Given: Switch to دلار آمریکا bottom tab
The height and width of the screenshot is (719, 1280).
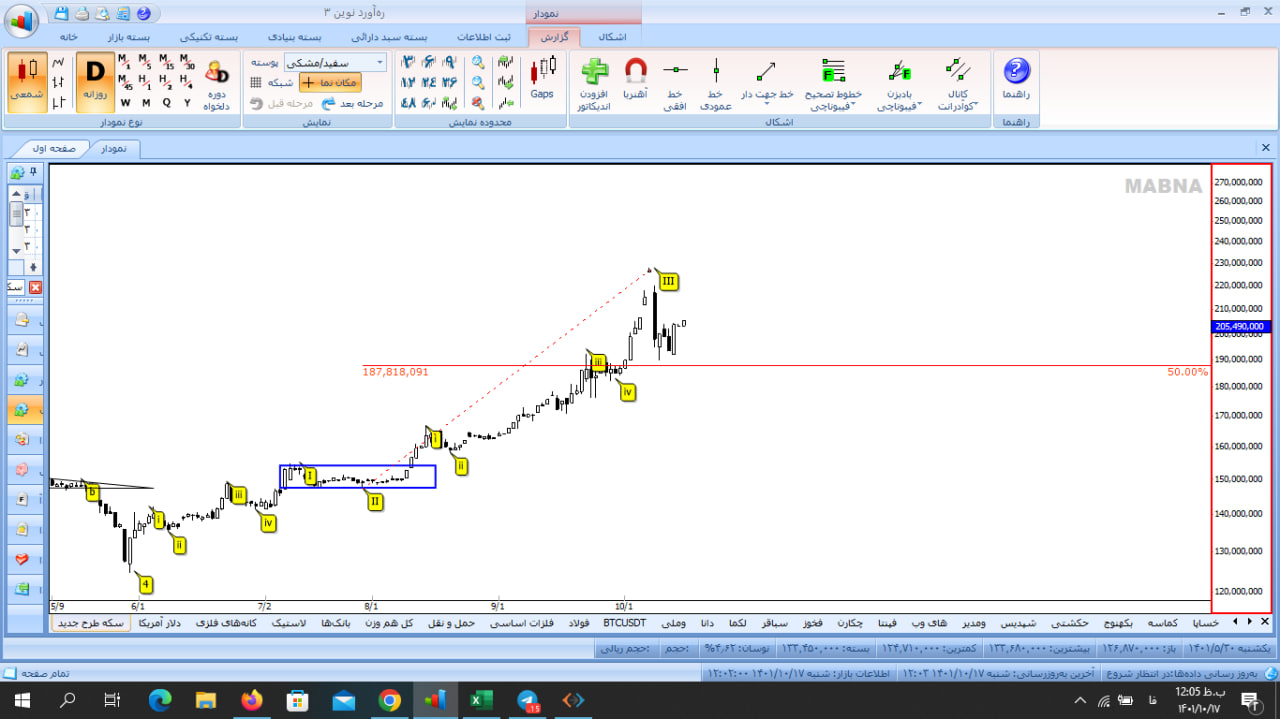Looking at the screenshot, I should (x=158, y=622).
